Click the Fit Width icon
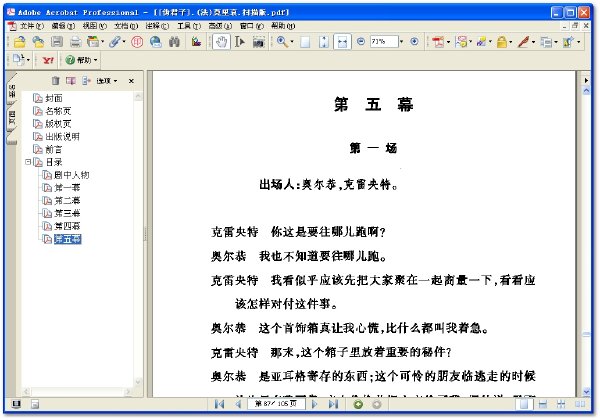This screenshot has width=600, height=420. coord(342,42)
